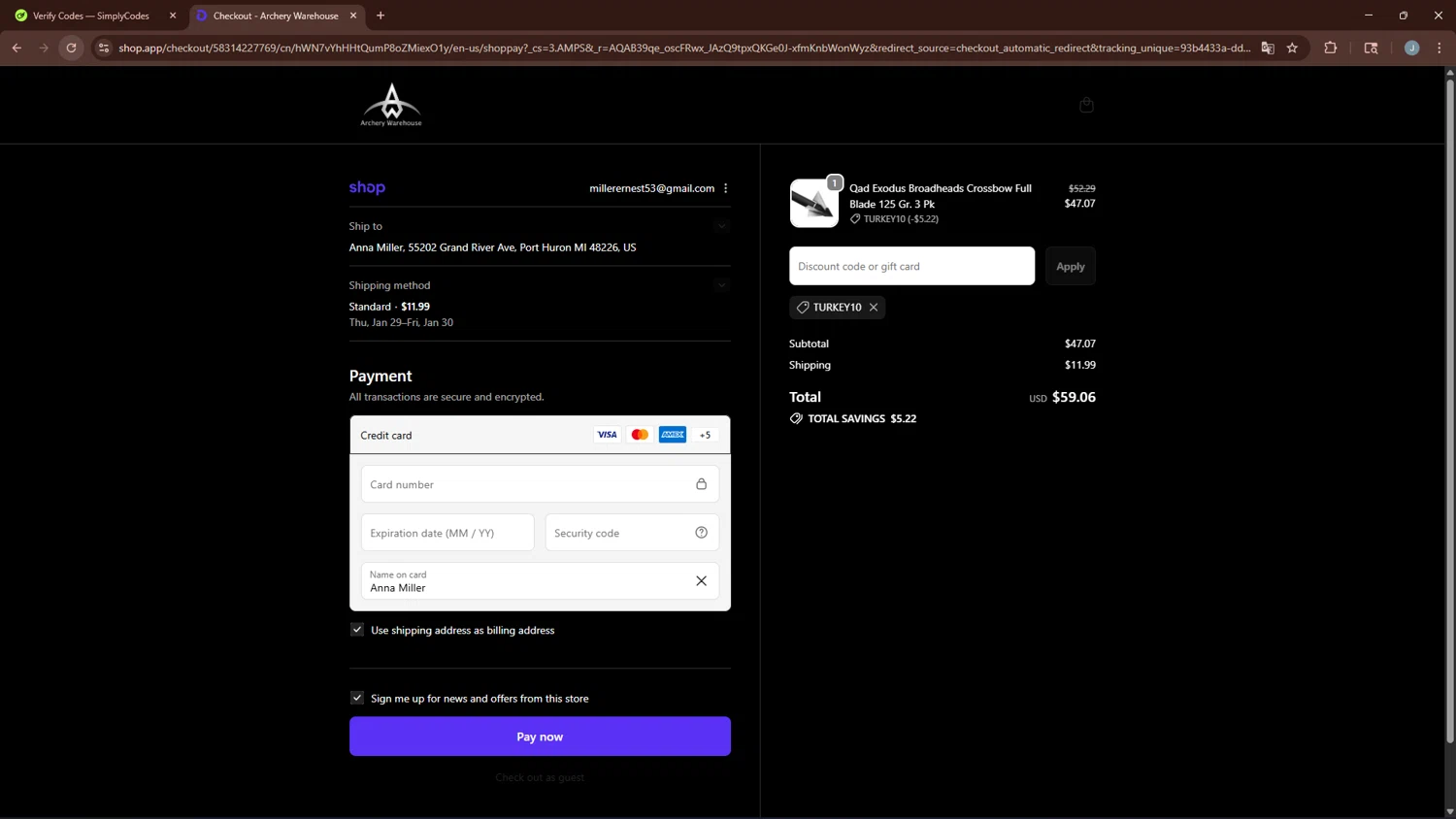Image resolution: width=1456 pixels, height=819 pixels.
Task: Click the Standard $11.99 shipping text
Action: pyautogui.click(x=389, y=307)
